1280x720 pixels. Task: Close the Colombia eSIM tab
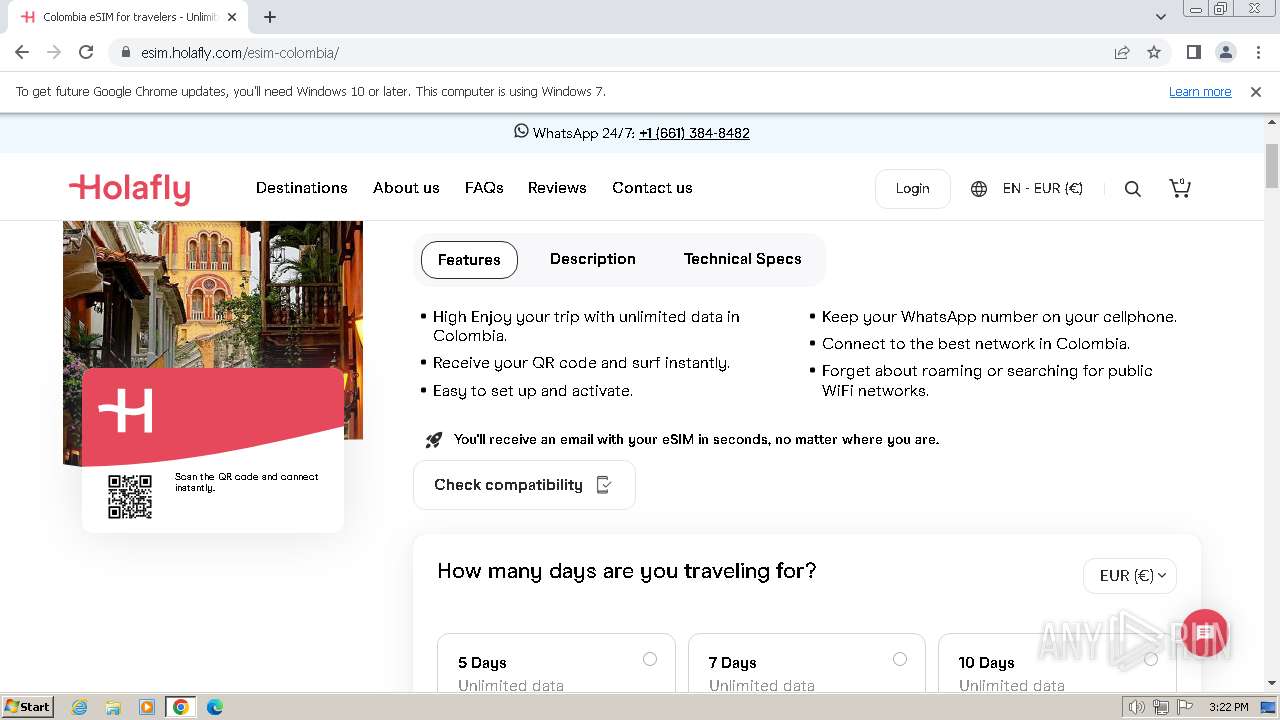tap(232, 17)
